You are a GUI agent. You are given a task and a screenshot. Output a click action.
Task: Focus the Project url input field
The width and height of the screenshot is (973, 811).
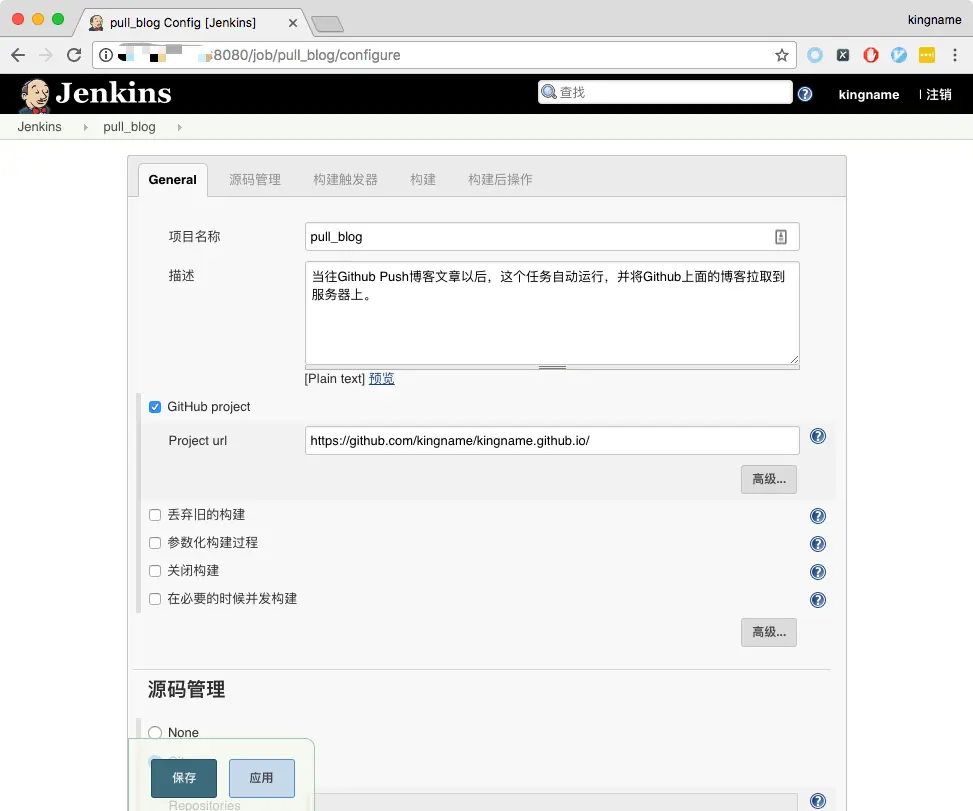coord(552,441)
